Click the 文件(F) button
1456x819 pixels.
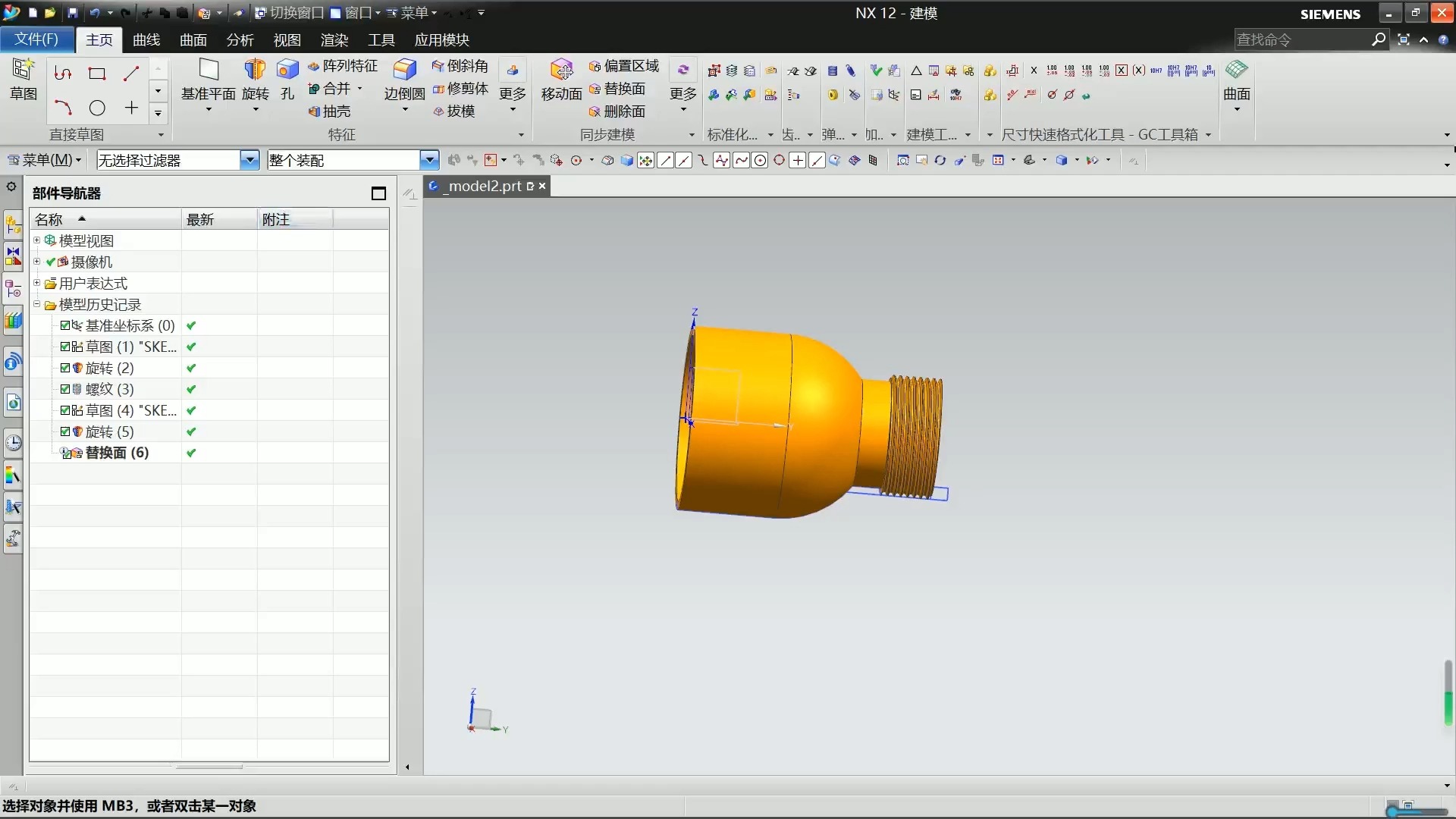pyautogui.click(x=36, y=39)
